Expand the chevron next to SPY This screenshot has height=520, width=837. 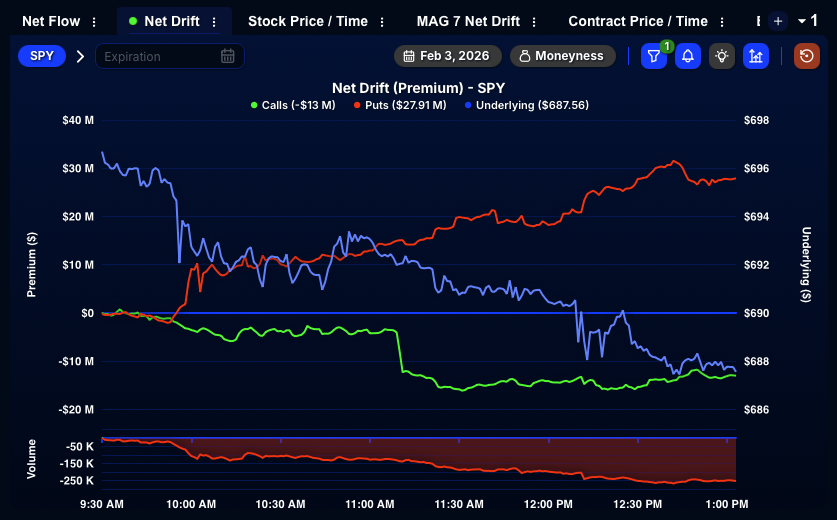[80, 56]
